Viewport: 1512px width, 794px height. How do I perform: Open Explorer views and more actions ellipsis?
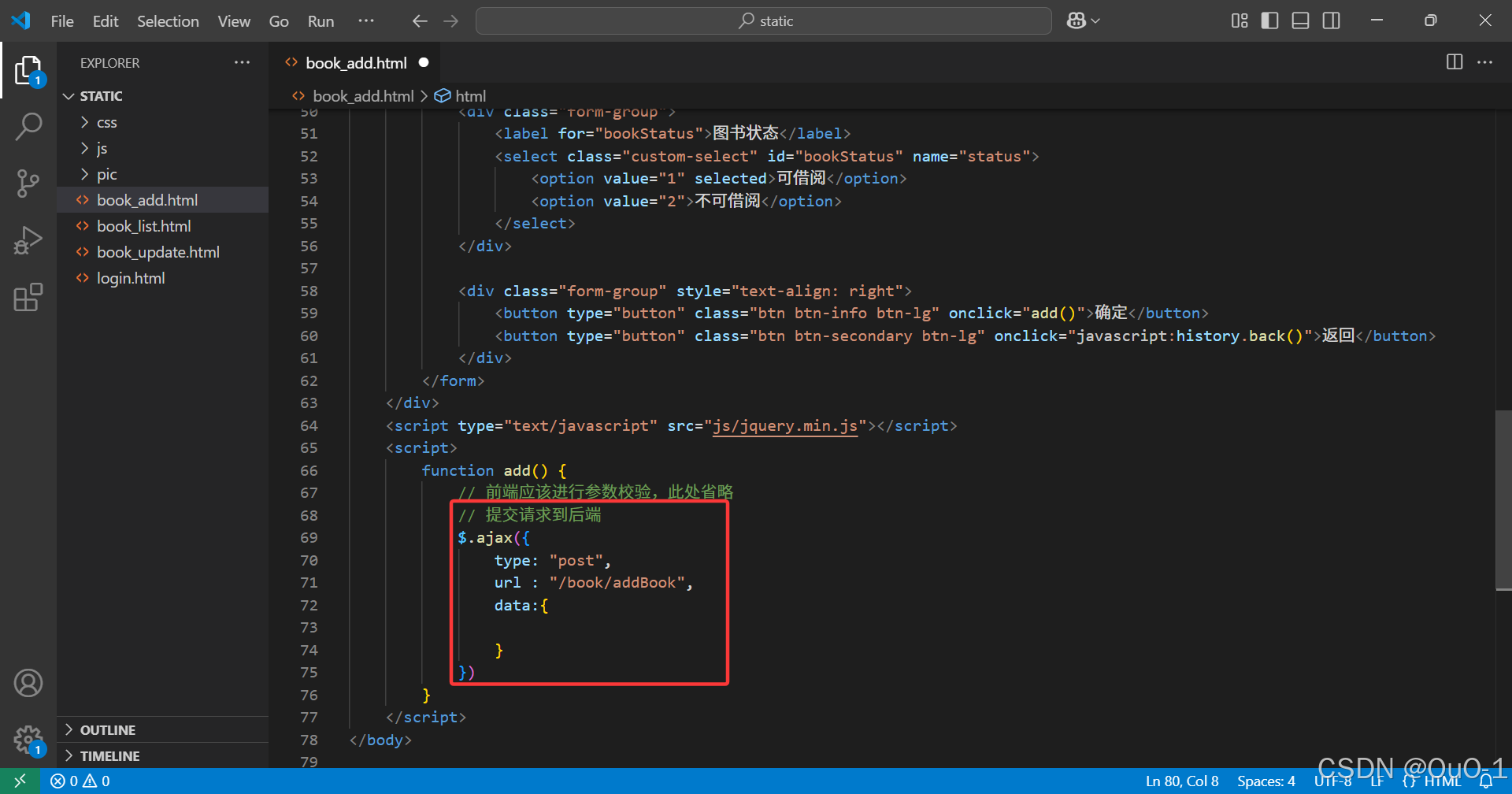point(242,62)
